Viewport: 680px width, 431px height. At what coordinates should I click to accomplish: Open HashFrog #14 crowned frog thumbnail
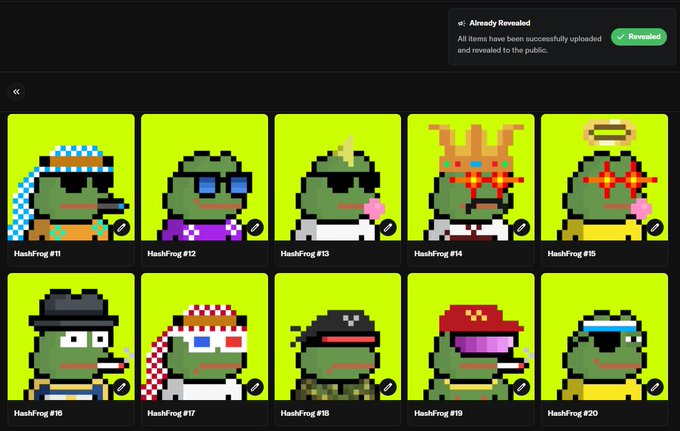point(471,177)
